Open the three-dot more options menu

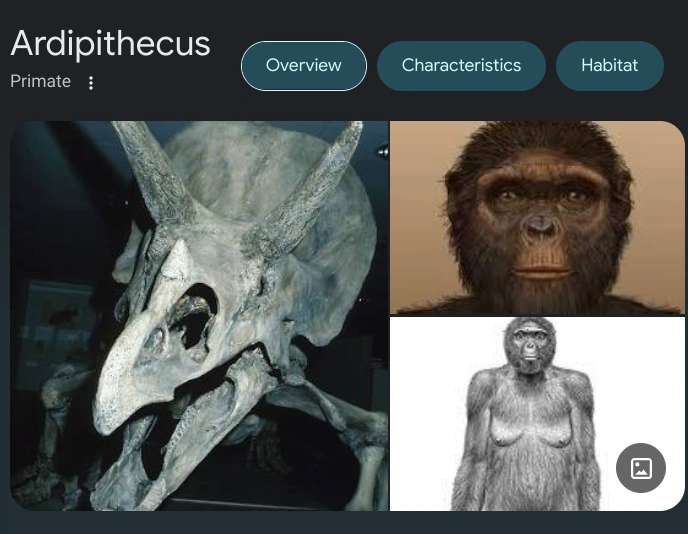[91, 83]
